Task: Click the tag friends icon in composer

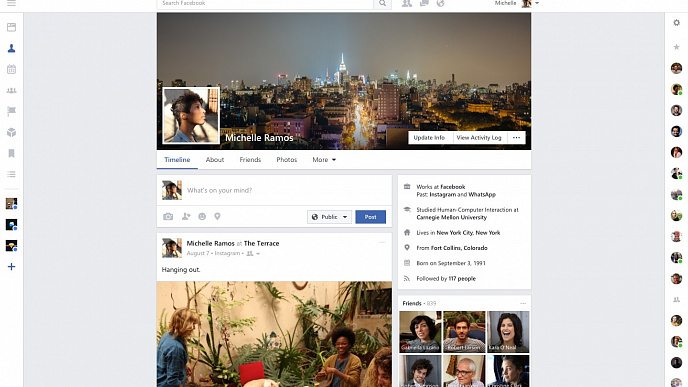Action: click(x=186, y=216)
